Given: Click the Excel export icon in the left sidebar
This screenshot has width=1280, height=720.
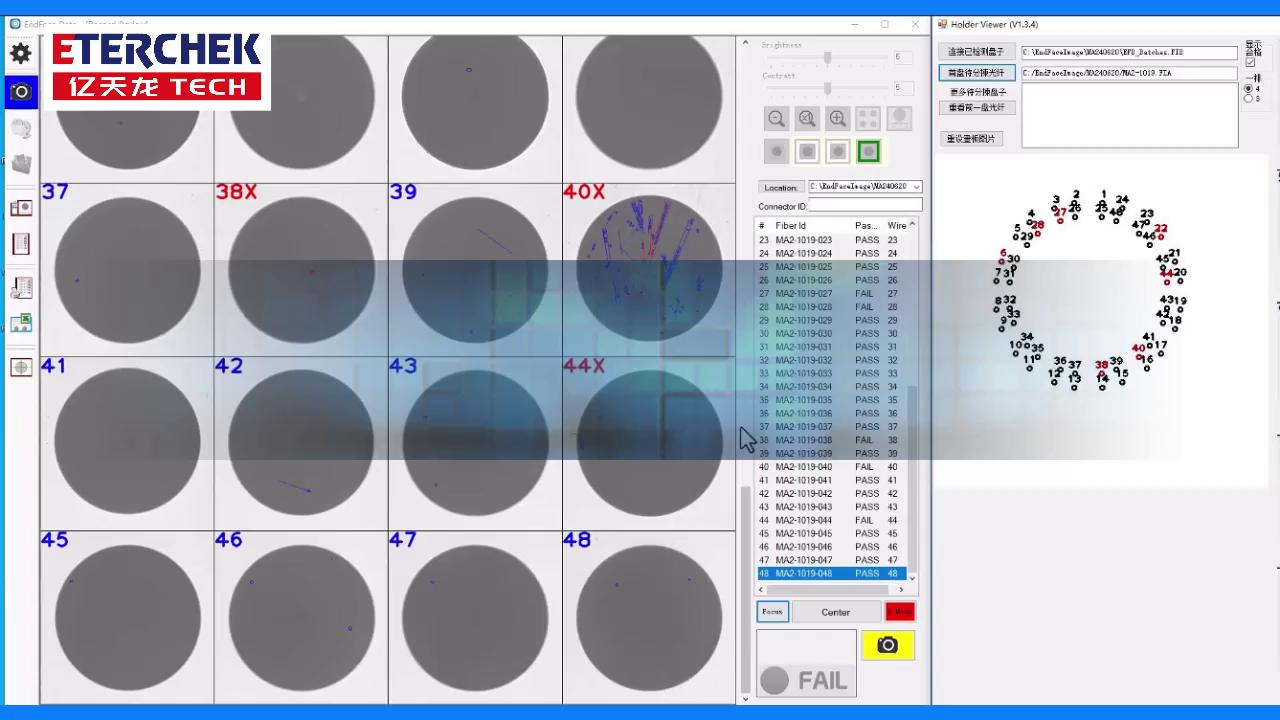Looking at the screenshot, I should (x=21, y=323).
